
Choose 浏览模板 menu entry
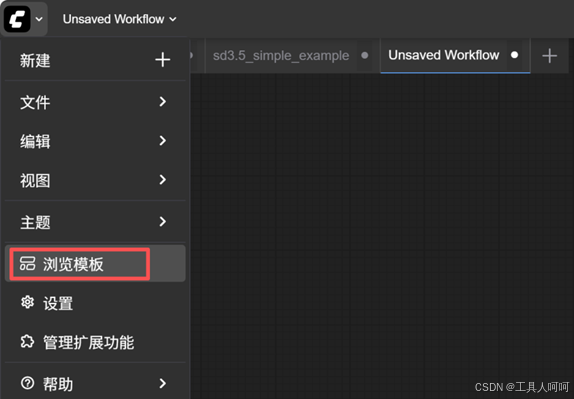pyautogui.click(x=95, y=264)
